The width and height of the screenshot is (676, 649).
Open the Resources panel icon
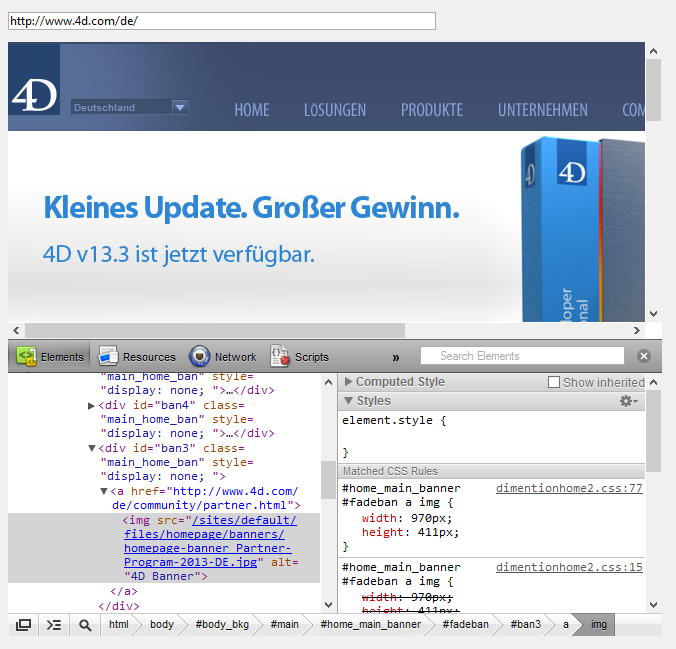(x=108, y=356)
